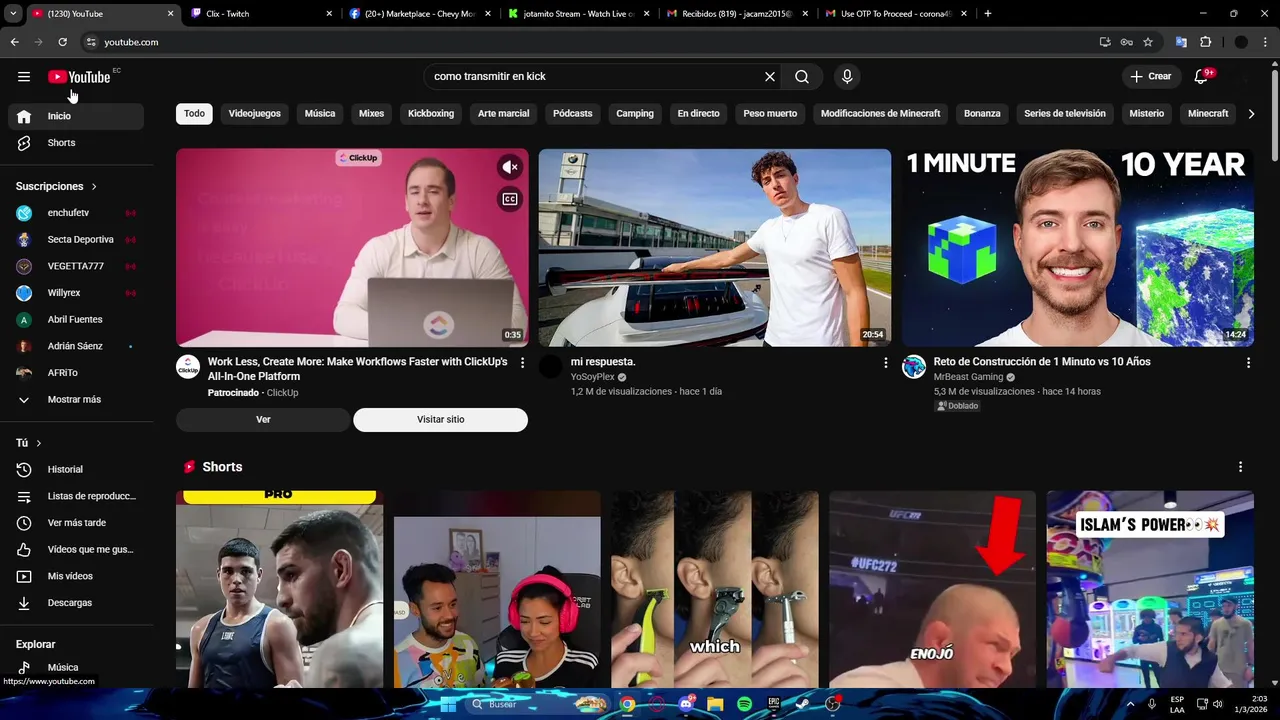
Task: Open Willyrex channel
Action: [76, 293]
